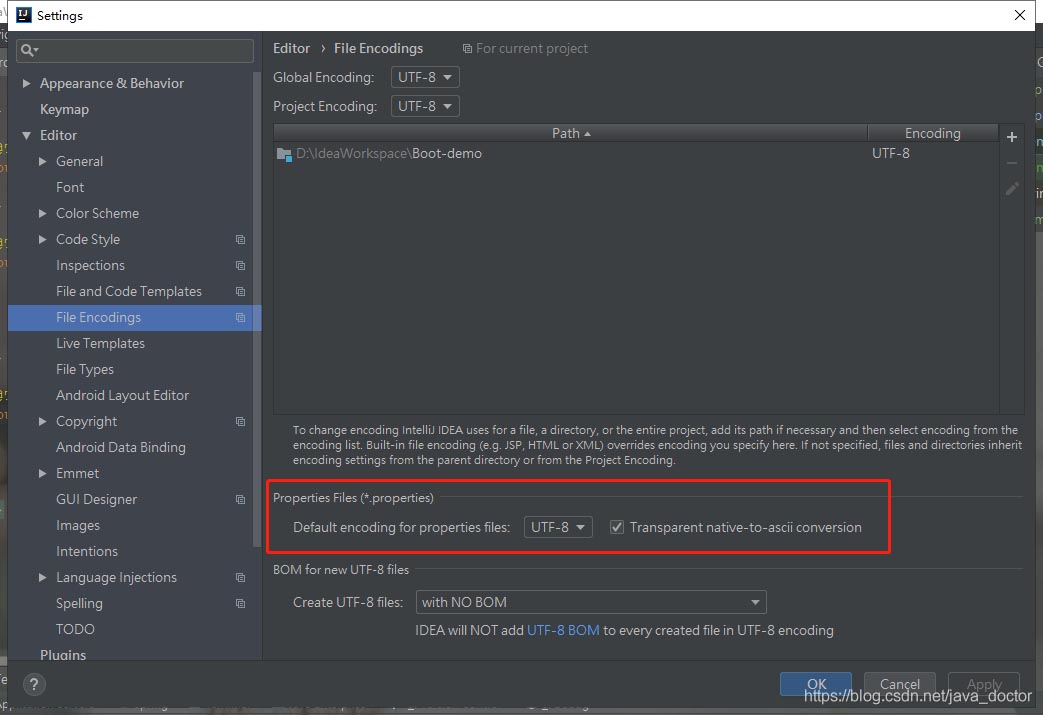Select File Encodings item
This screenshot has width=1043, height=715.
click(x=134, y=317)
